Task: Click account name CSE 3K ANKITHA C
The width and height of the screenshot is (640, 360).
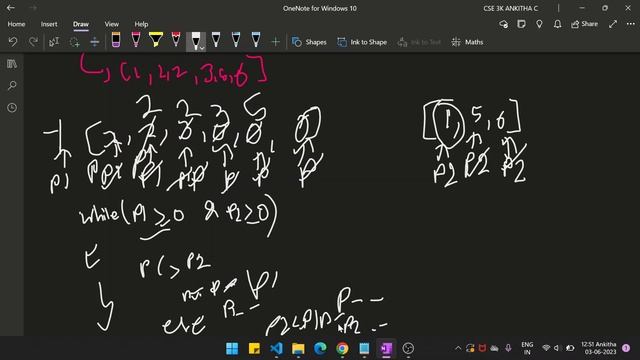Action: click(510, 8)
